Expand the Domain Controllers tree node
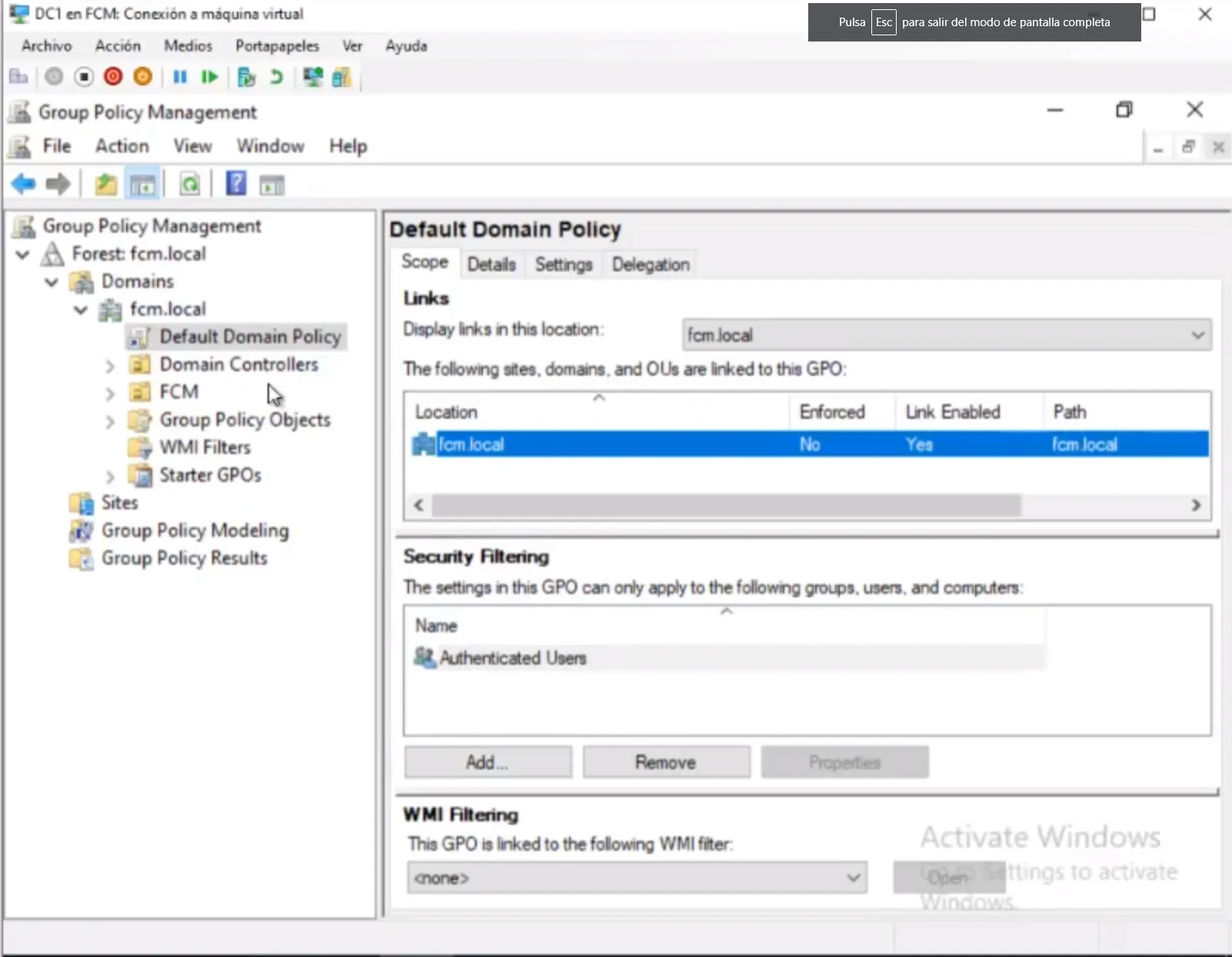The height and width of the screenshot is (957, 1232). [110, 366]
